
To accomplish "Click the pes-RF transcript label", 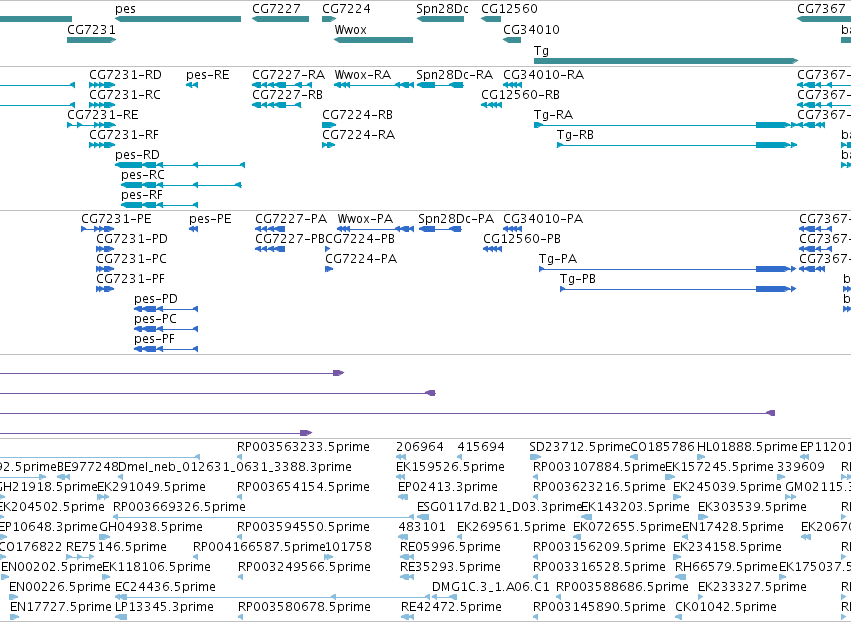I will 142,195.
